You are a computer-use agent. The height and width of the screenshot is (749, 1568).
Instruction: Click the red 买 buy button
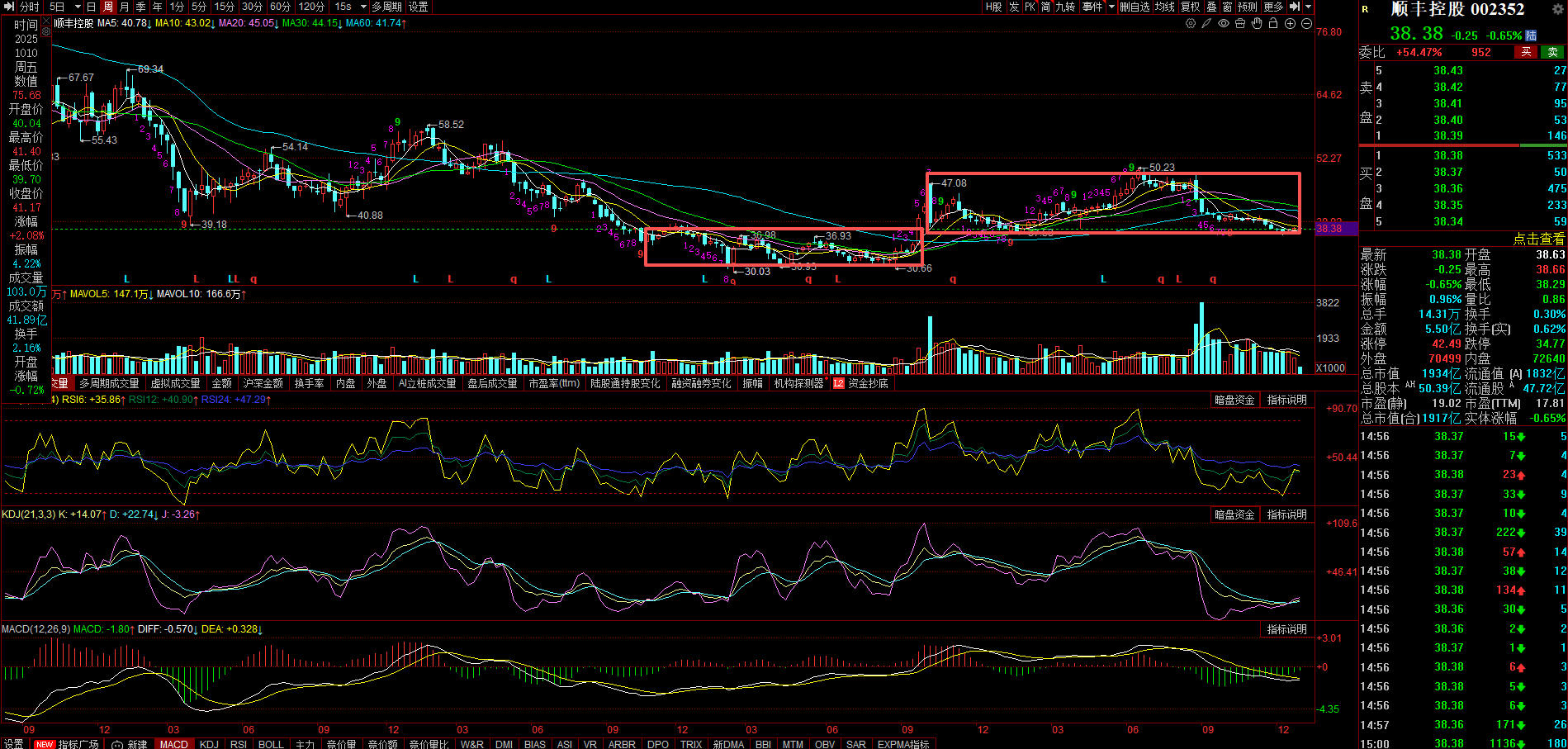tap(1526, 52)
